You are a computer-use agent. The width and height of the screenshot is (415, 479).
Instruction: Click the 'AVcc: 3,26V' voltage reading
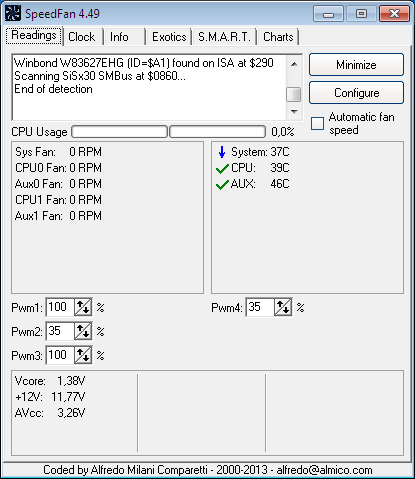coord(50,413)
